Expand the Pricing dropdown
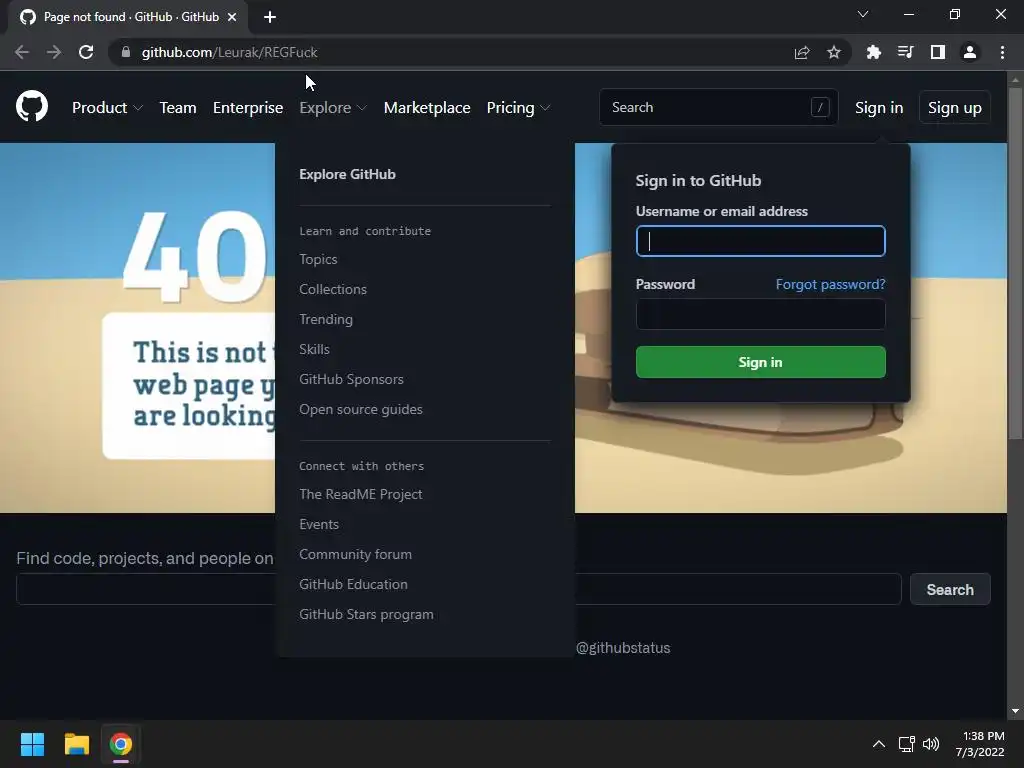The height and width of the screenshot is (768, 1024). pyautogui.click(x=519, y=108)
